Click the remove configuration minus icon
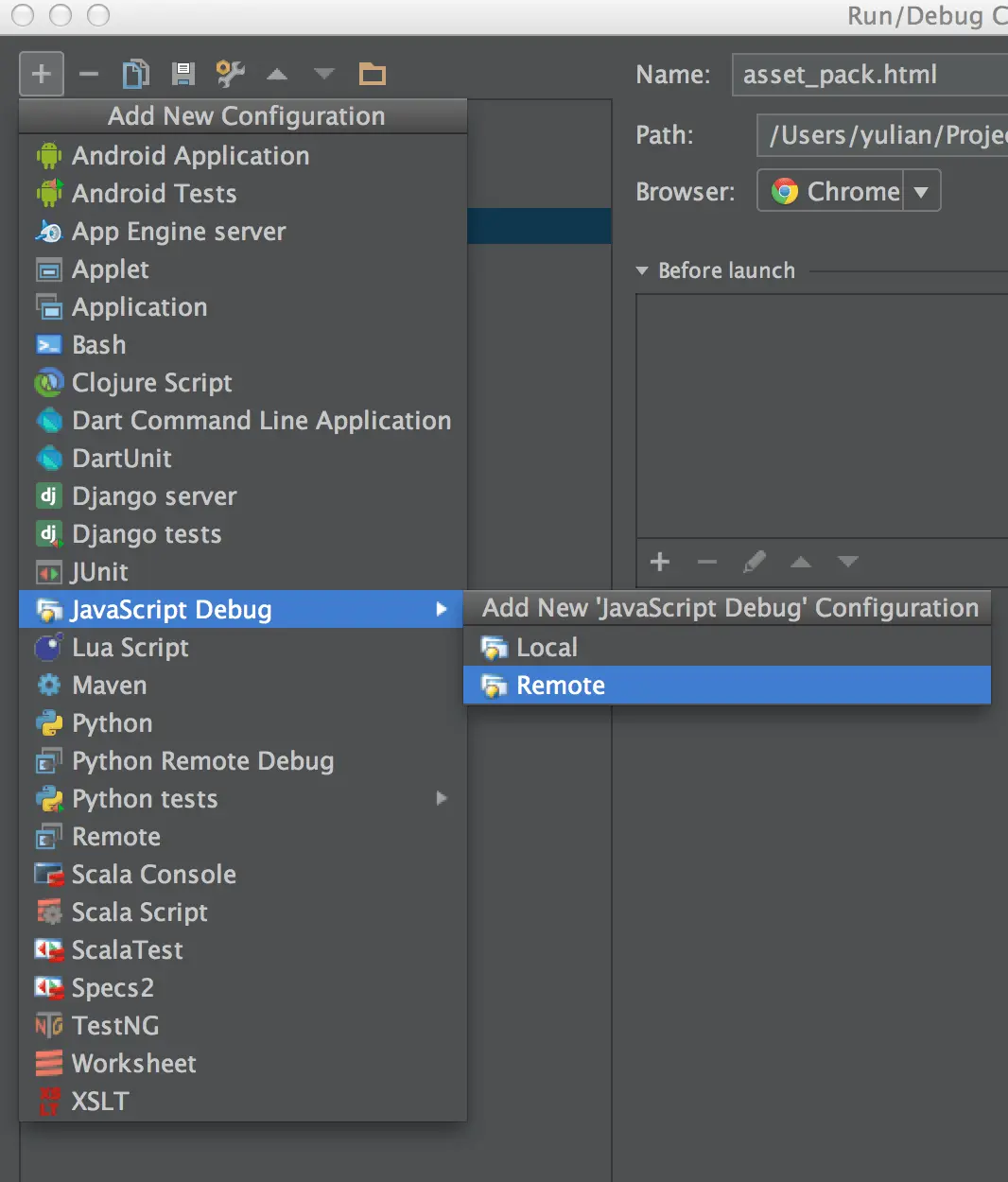This screenshot has height=1182, width=1008. pos(88,74)
